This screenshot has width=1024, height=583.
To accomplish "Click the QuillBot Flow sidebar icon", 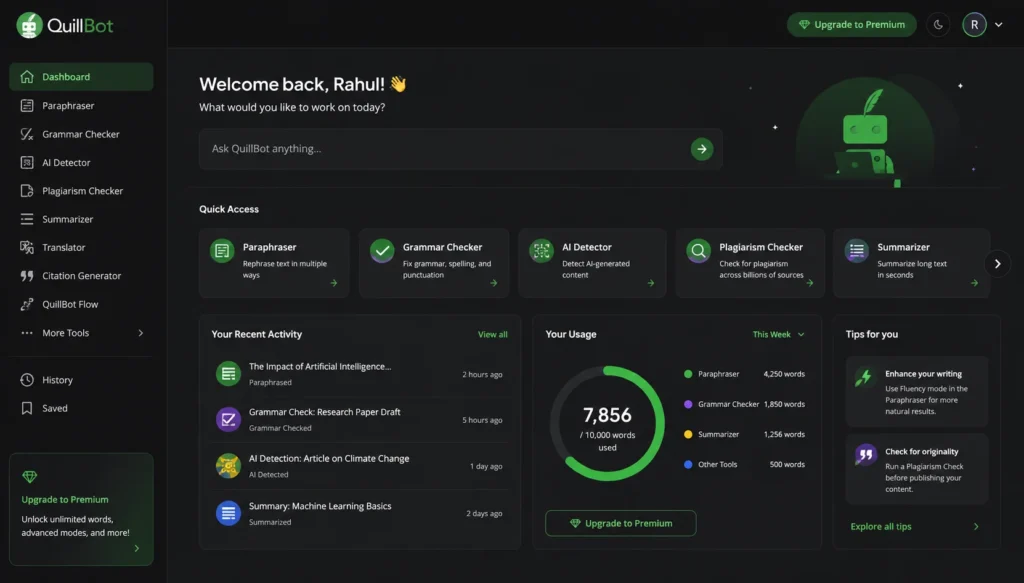I will 27,304.
